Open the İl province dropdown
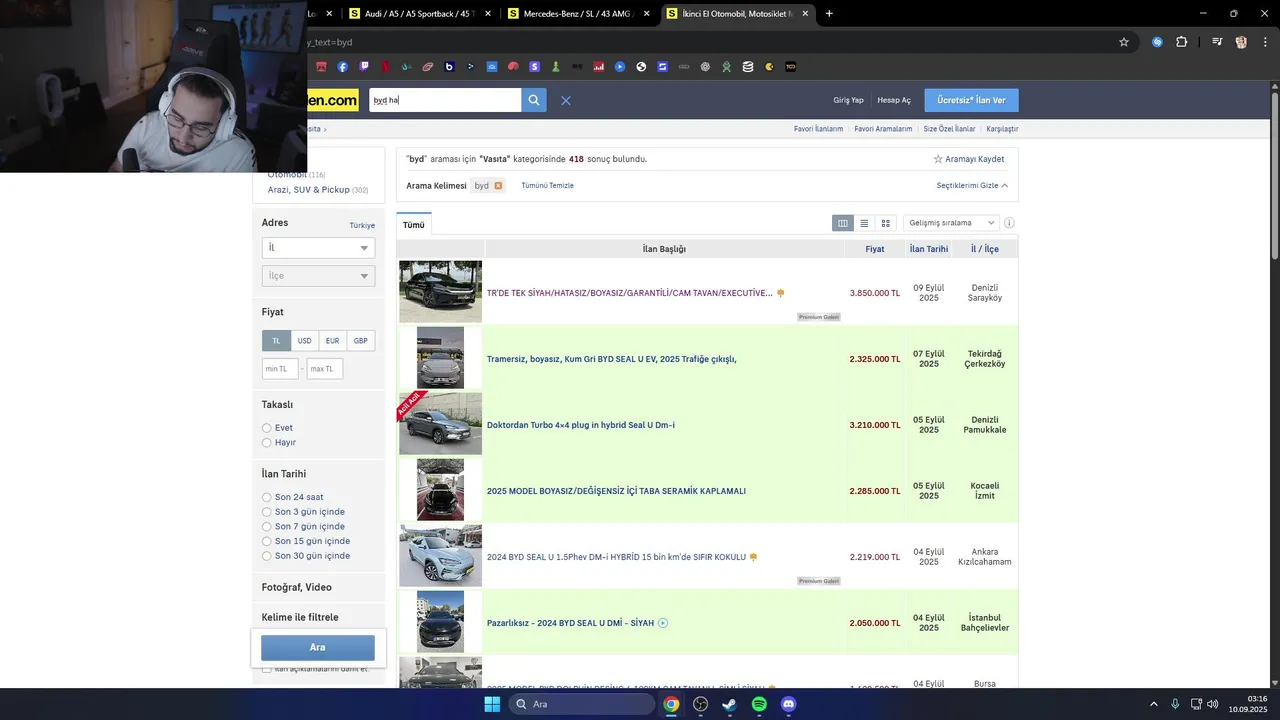This screenshot has width=1280, height=720. coord(318,248)
